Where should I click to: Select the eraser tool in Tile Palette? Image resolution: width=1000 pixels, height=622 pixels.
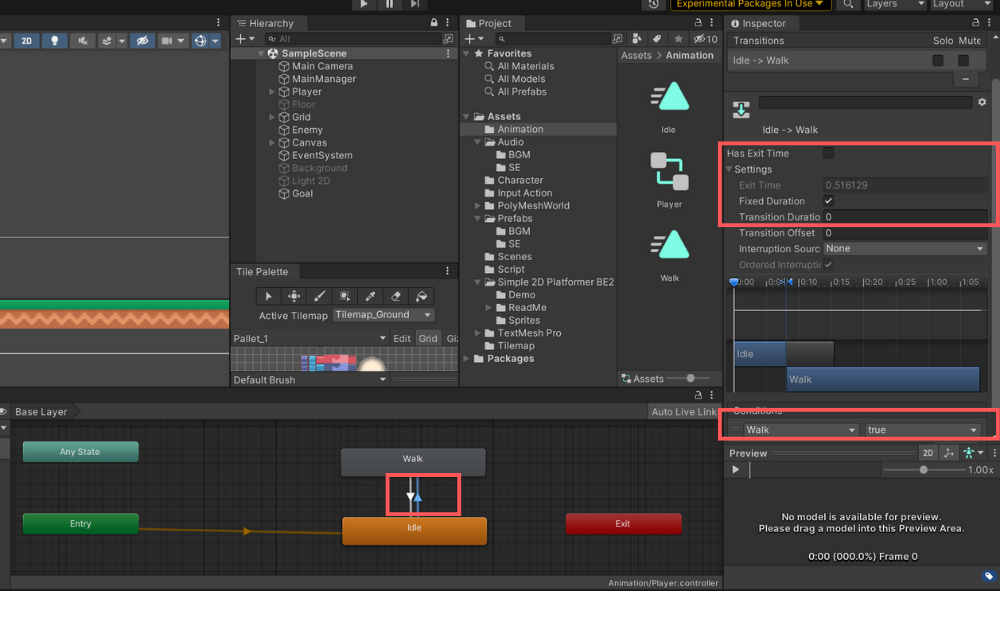pyautogui.click(x=396, y=296)
